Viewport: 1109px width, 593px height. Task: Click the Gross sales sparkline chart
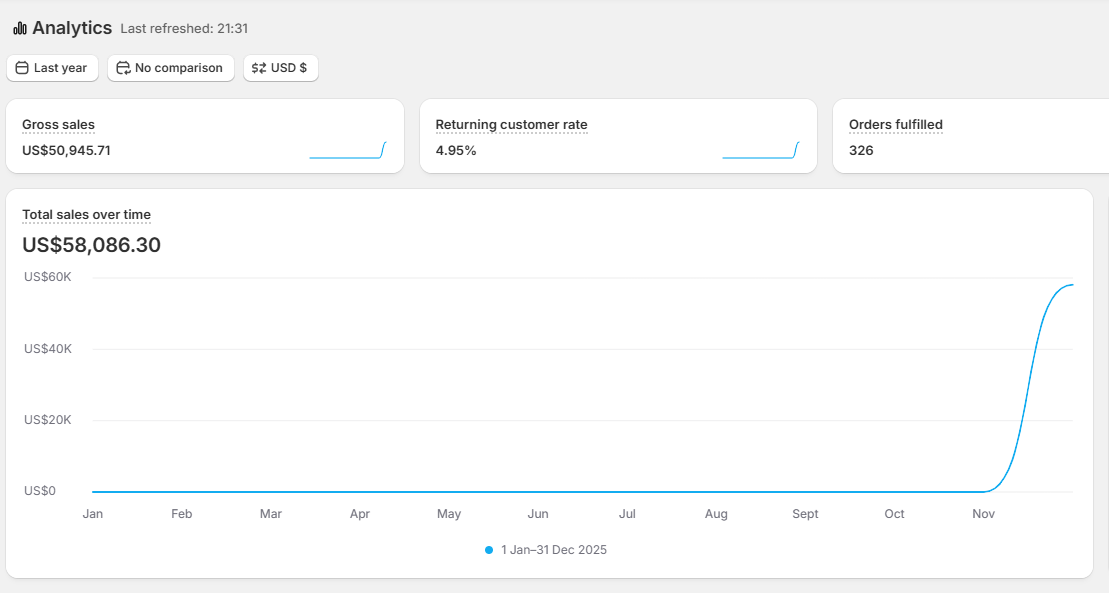(x=348, y=150)
